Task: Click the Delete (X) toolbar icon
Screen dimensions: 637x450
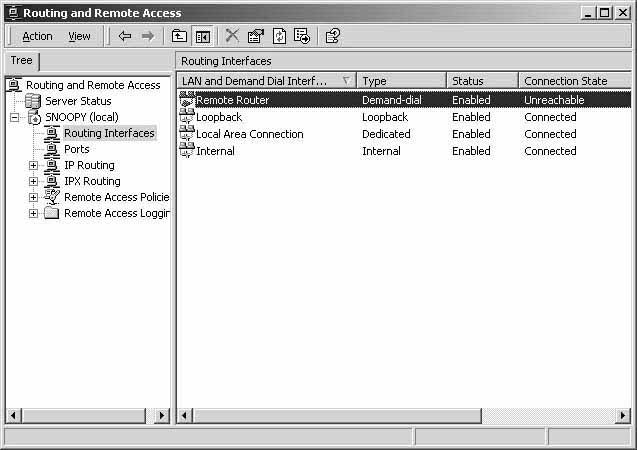Action: coord(232,36)
